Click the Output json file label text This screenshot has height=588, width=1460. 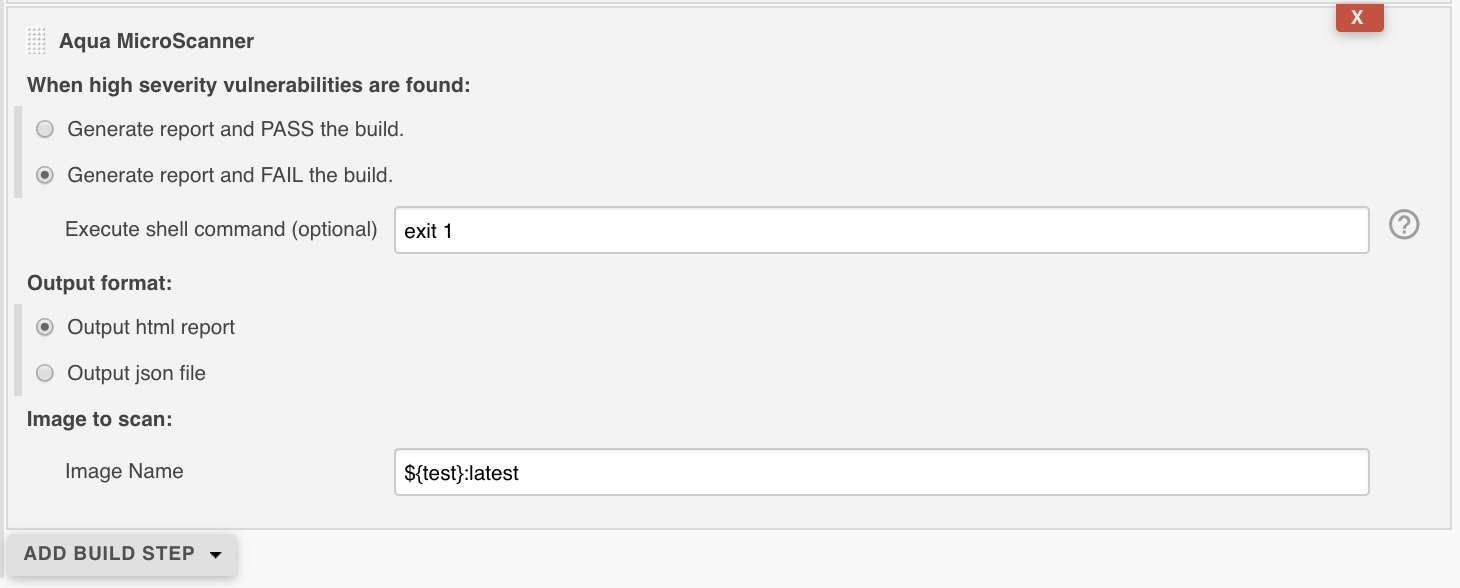click(x=136, y=373)
